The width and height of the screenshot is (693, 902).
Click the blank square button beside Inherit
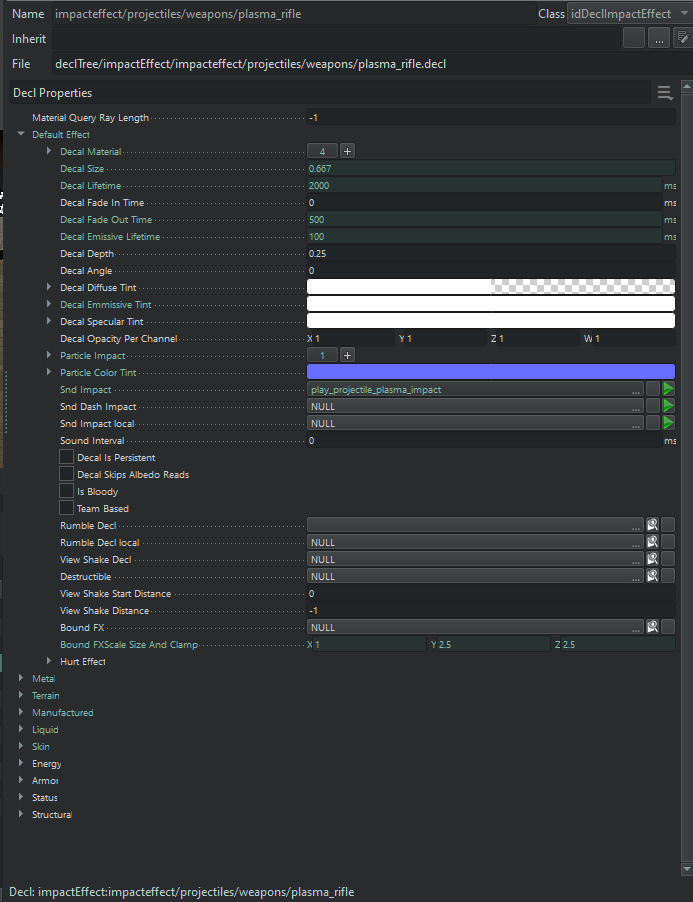pyautogui.click(x=634, y=39)
